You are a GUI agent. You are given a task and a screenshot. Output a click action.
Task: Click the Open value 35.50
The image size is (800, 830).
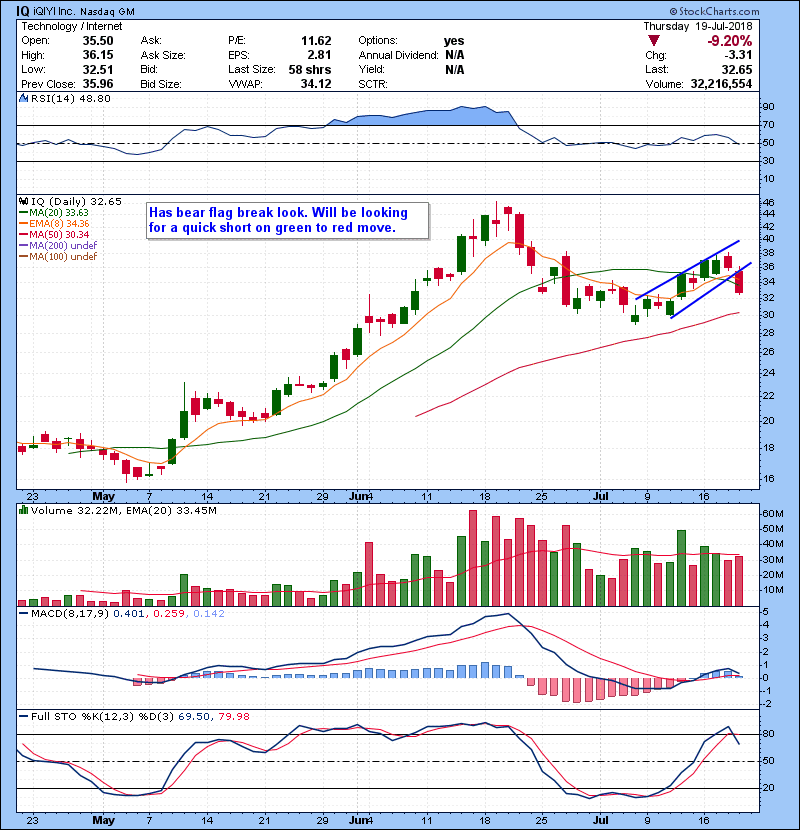(x=98, y=41)
